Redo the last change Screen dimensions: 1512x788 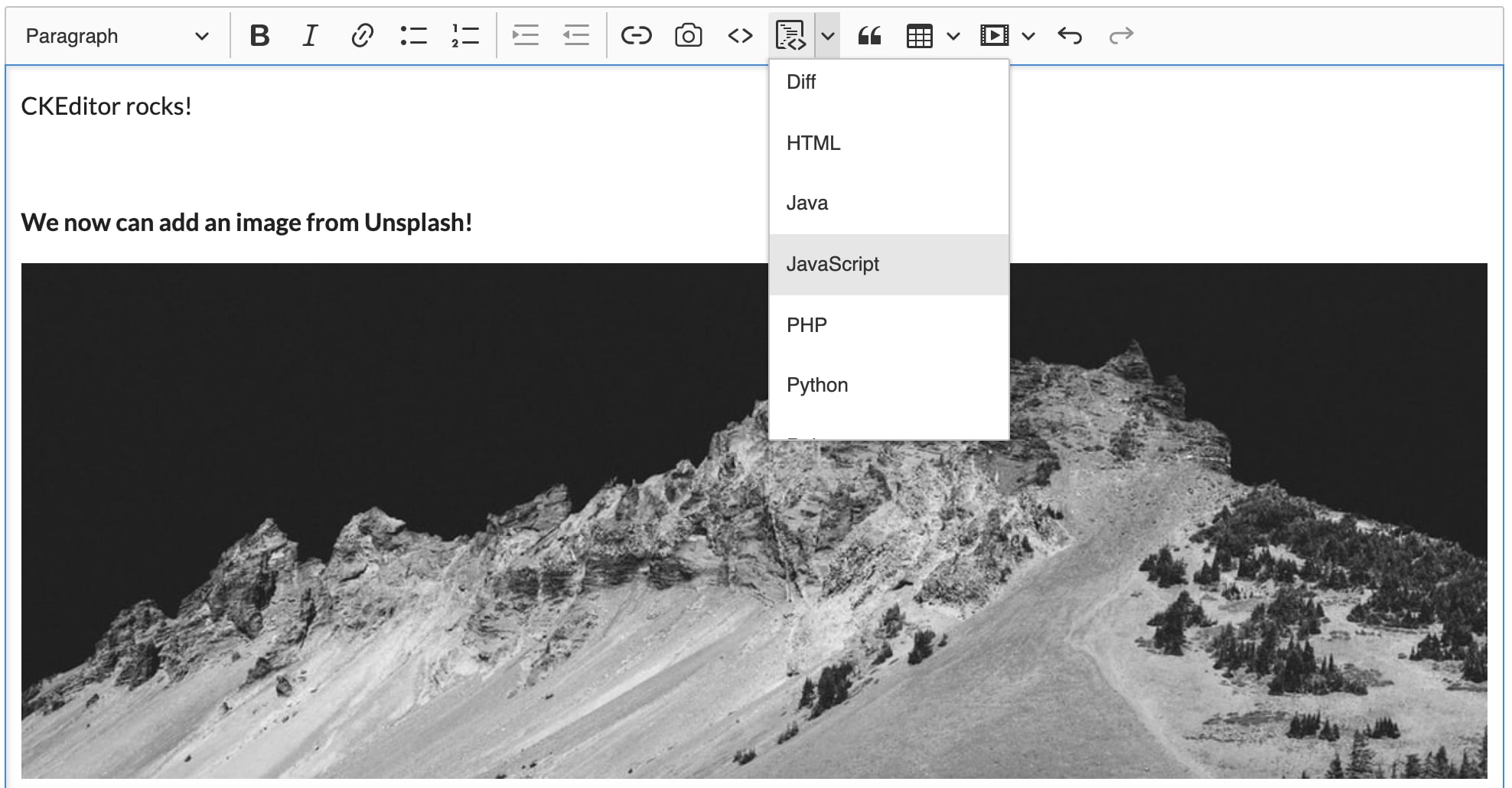1121,36
